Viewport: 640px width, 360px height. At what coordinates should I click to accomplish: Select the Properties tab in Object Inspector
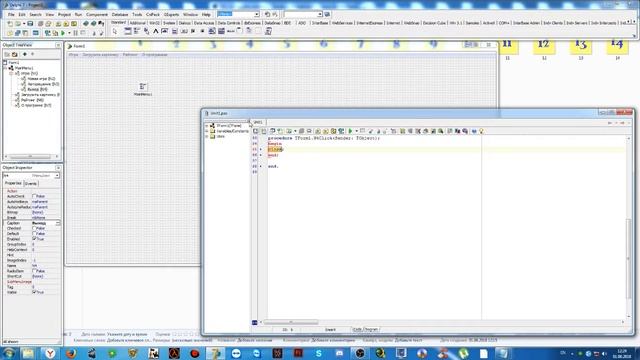click(x=13, y=183)
